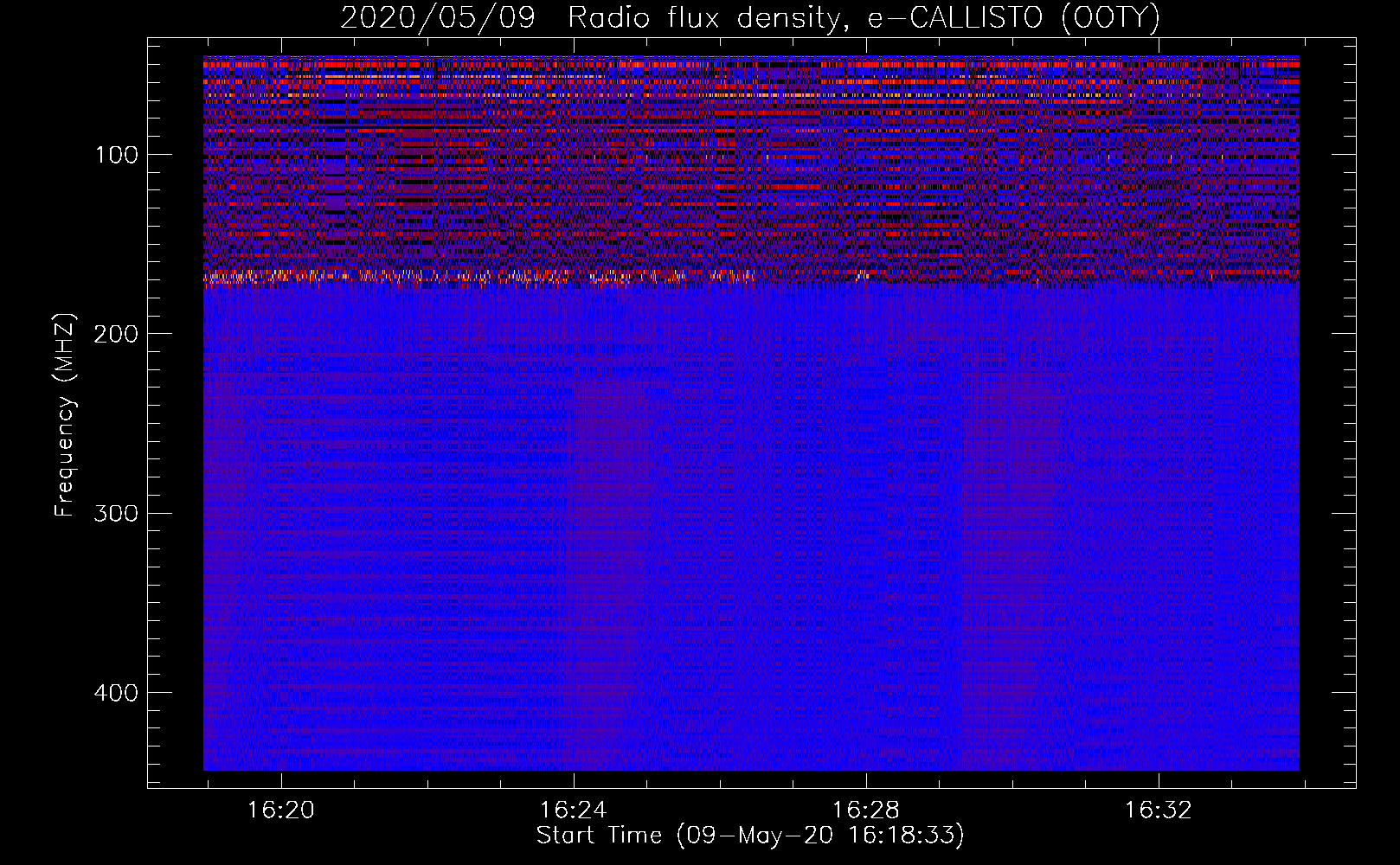The image size is (1400, 865).
Task: Click the 16:20 time tick label
Action: [x=281, y=811]
